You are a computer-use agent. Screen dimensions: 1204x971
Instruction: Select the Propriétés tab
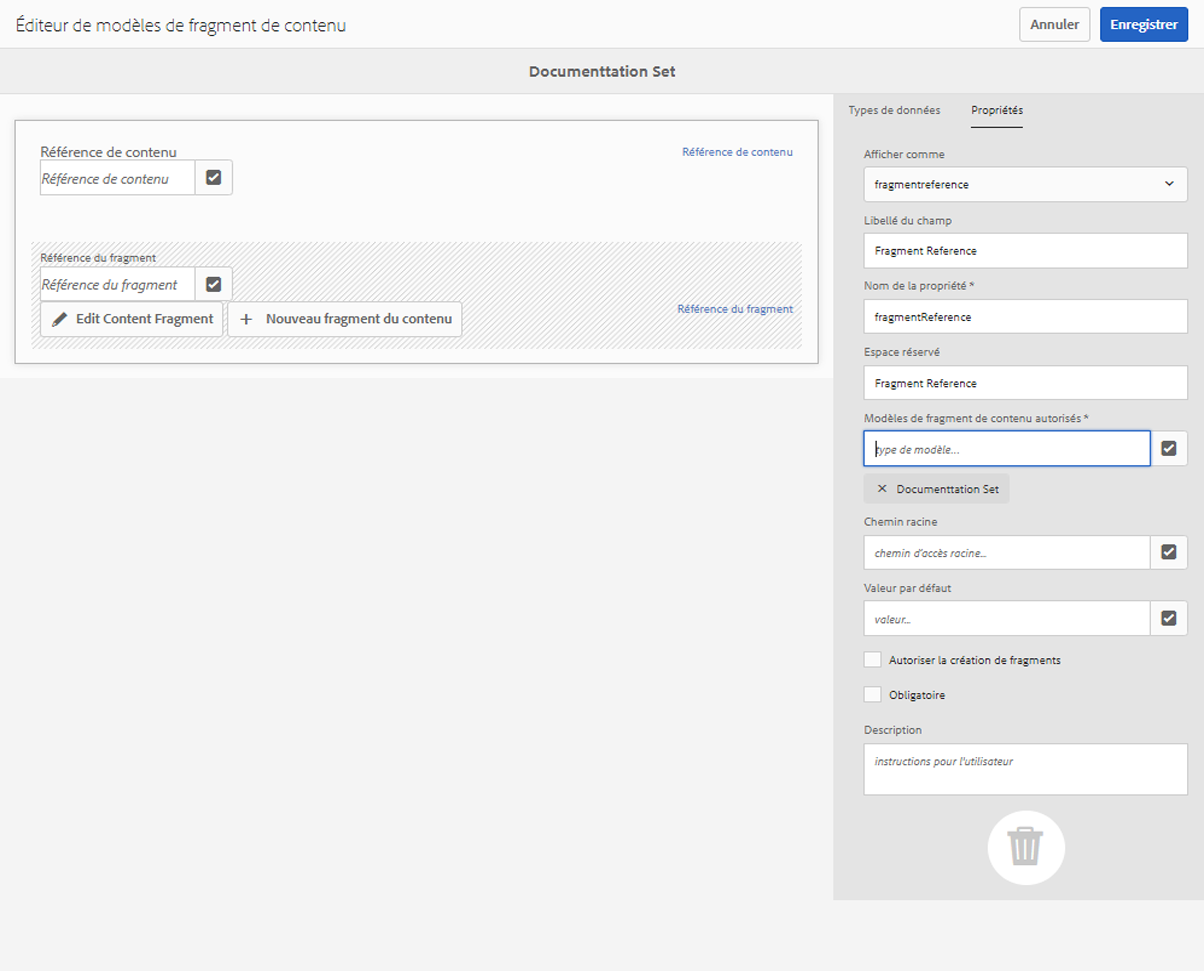(996, 110)
